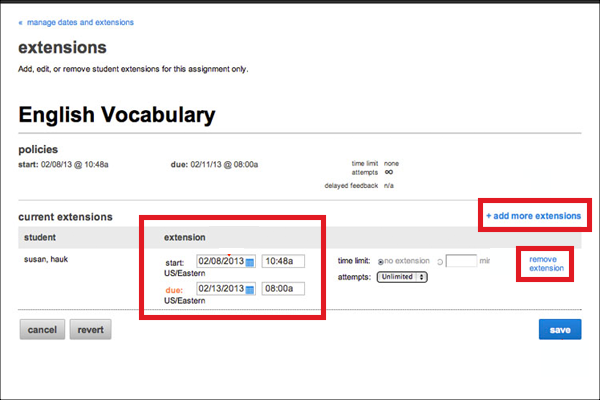Image resolution: width=600 pixels, height=400 pixels.
Task: Click the 'extension' column header
Action: (x=185, y=238)
